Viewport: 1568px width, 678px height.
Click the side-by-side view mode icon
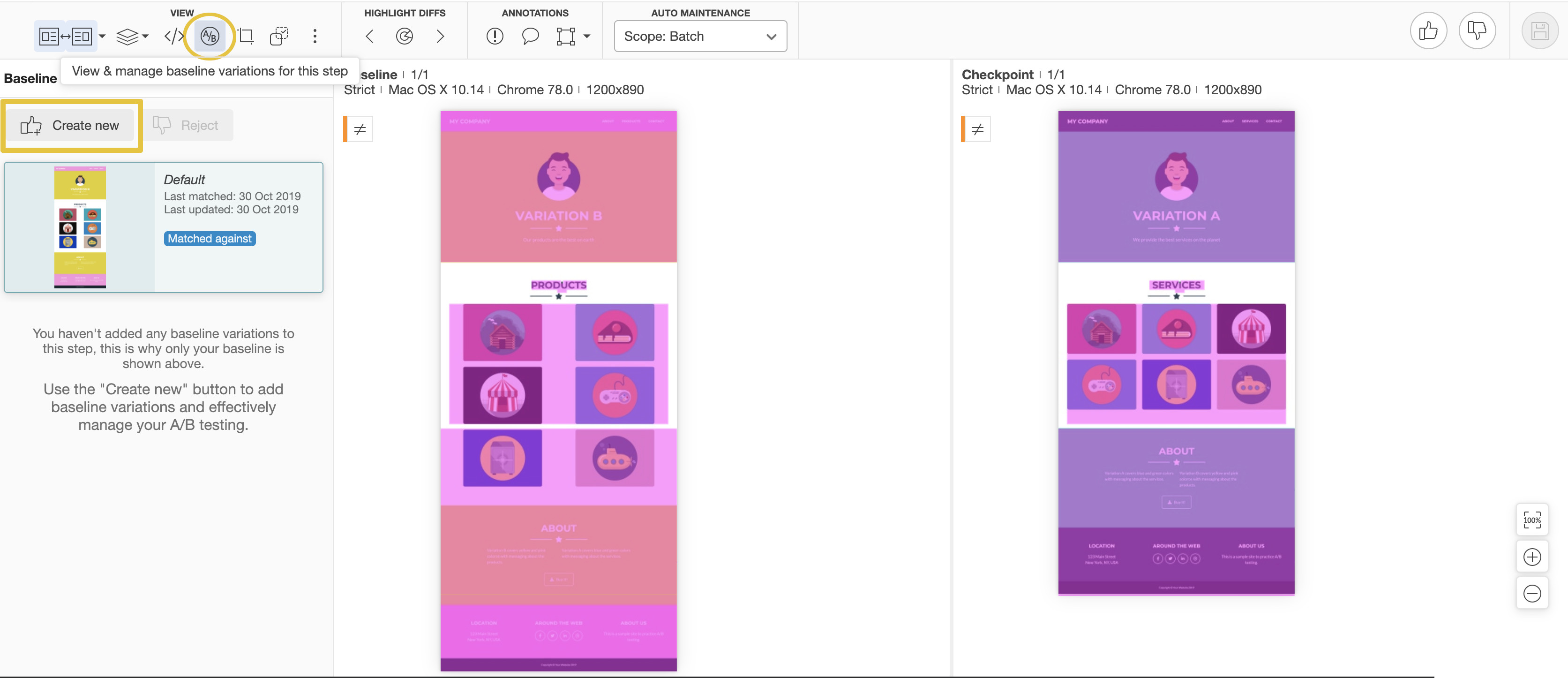click(65, 37)
